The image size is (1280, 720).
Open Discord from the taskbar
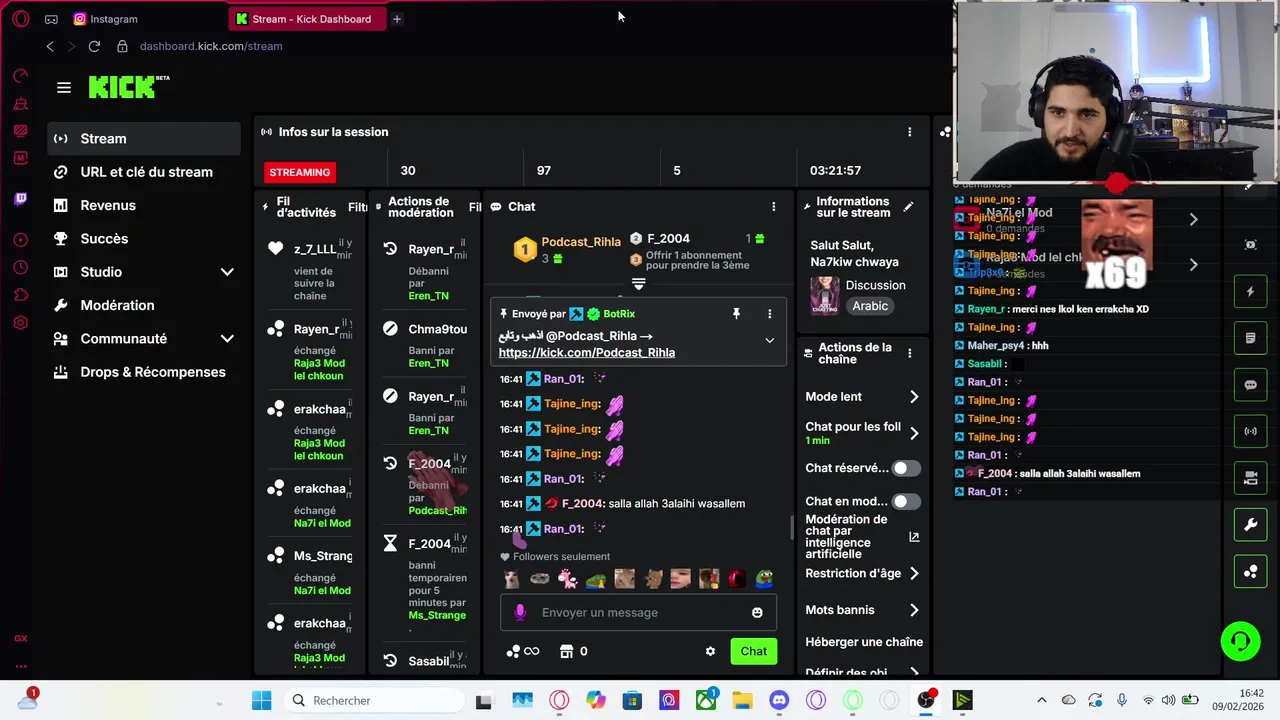779,701
